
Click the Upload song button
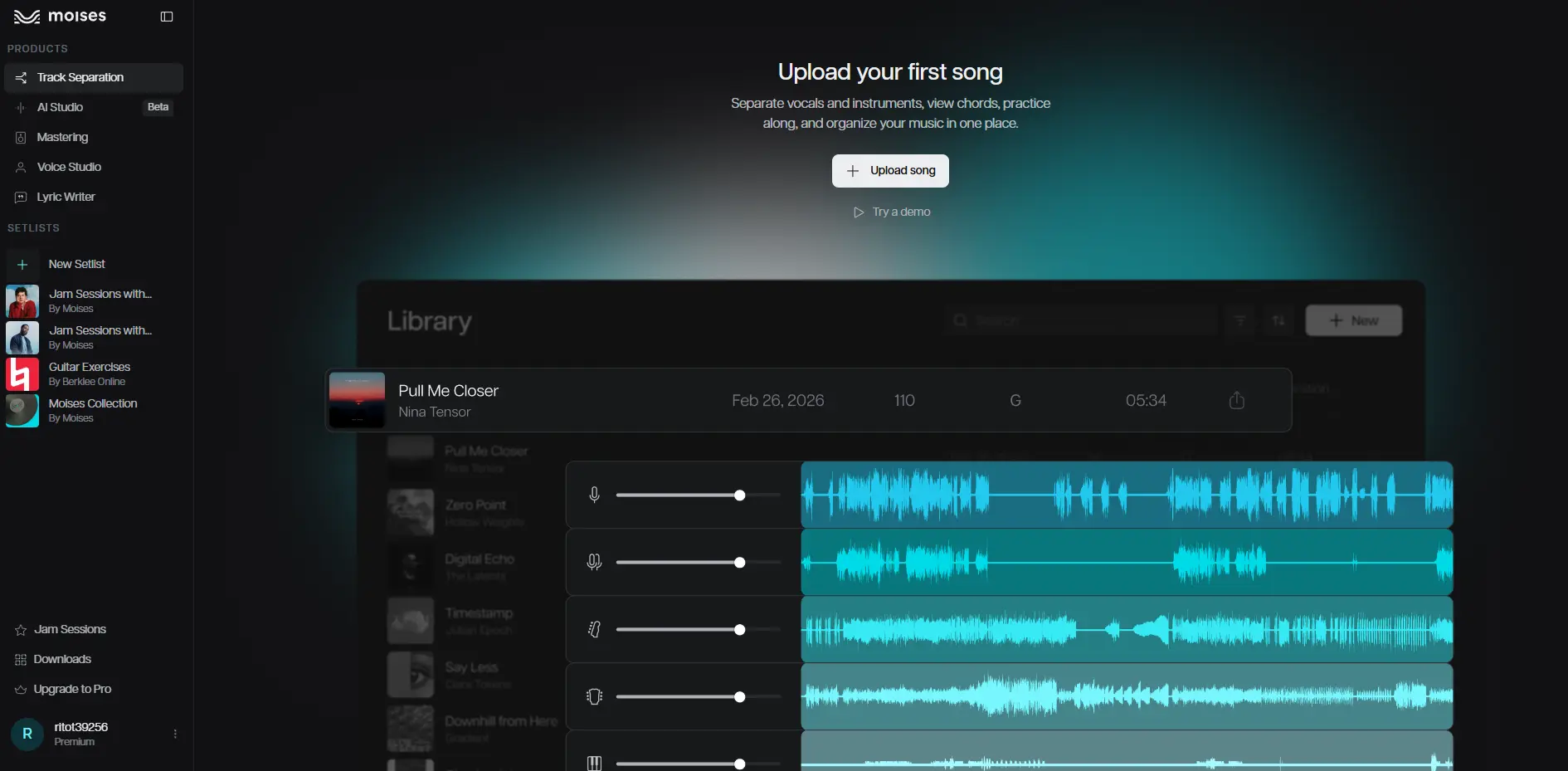pyautogui.click(x=890, y=171)
